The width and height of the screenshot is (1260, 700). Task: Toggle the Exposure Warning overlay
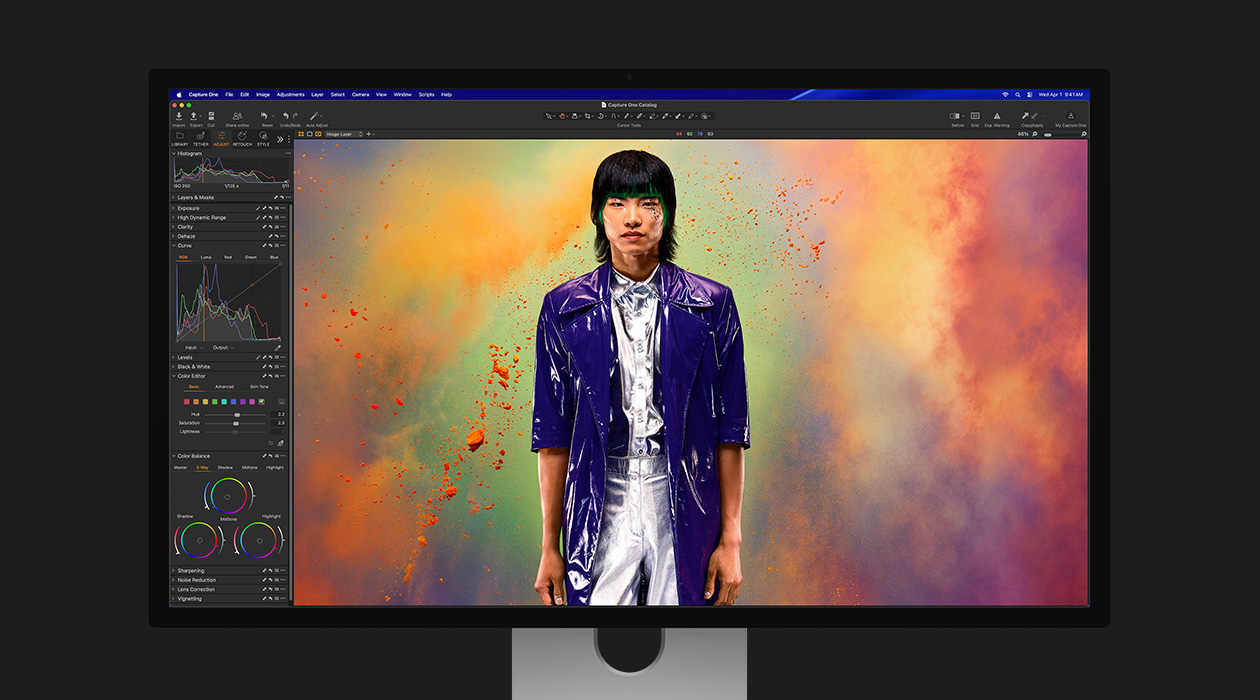coord(997,115)
